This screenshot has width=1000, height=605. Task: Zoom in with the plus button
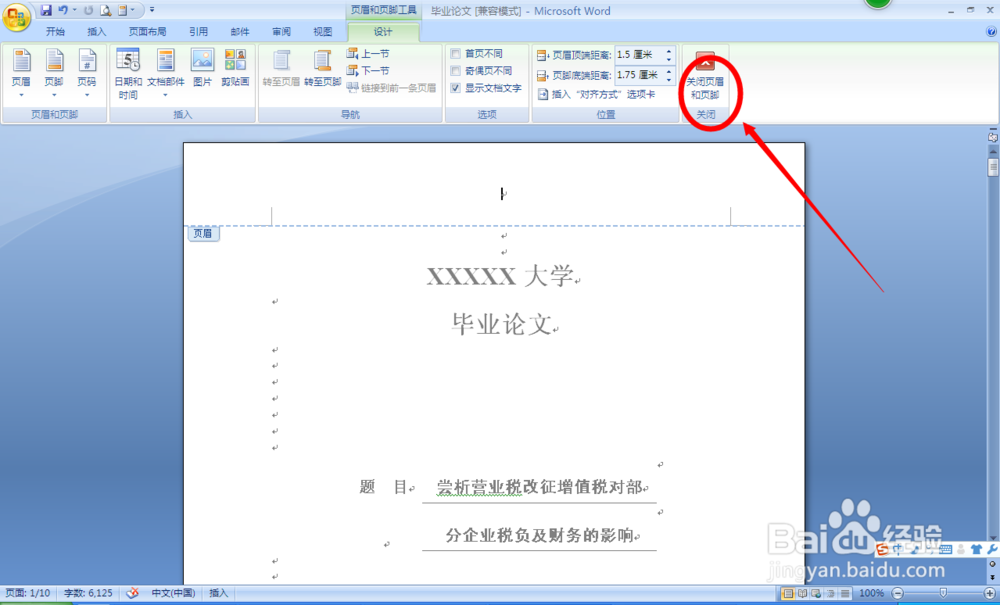990,594
